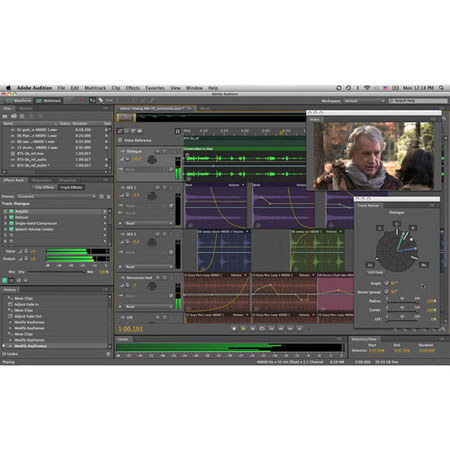
Task: Select the Adjust Fade Out history entry
Action: click(x=28, y=316)
